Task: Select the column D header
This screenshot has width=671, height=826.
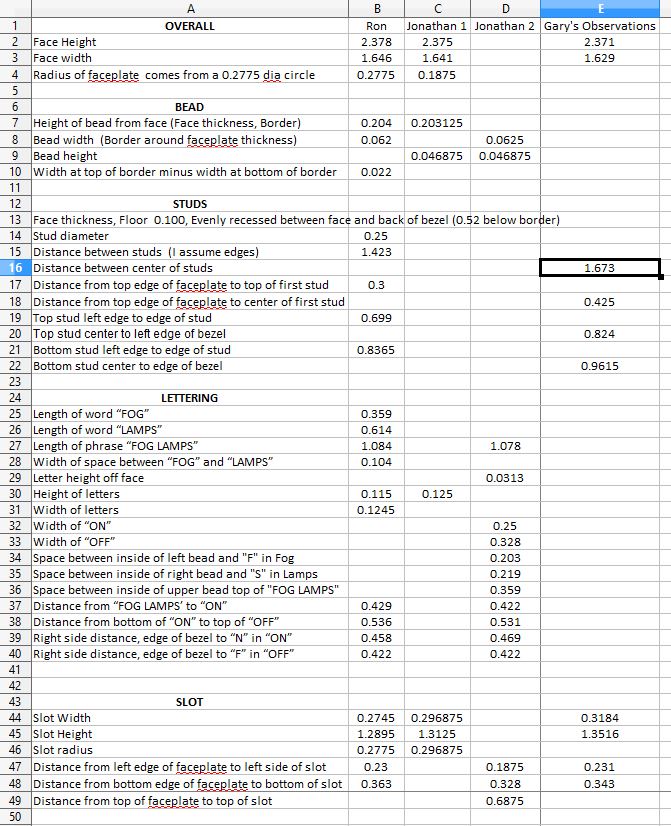Action: point(504,8)
